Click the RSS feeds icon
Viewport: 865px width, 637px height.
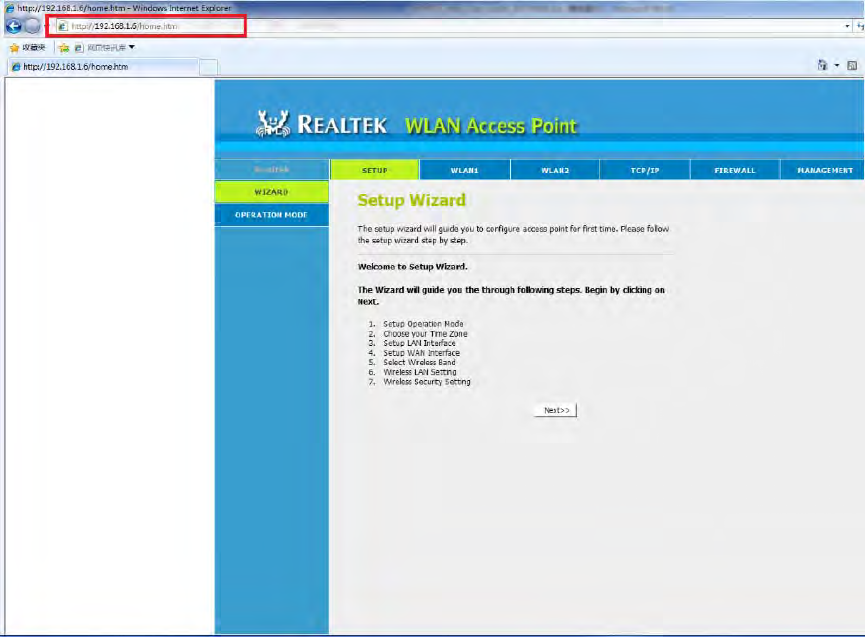click(852, 65)
